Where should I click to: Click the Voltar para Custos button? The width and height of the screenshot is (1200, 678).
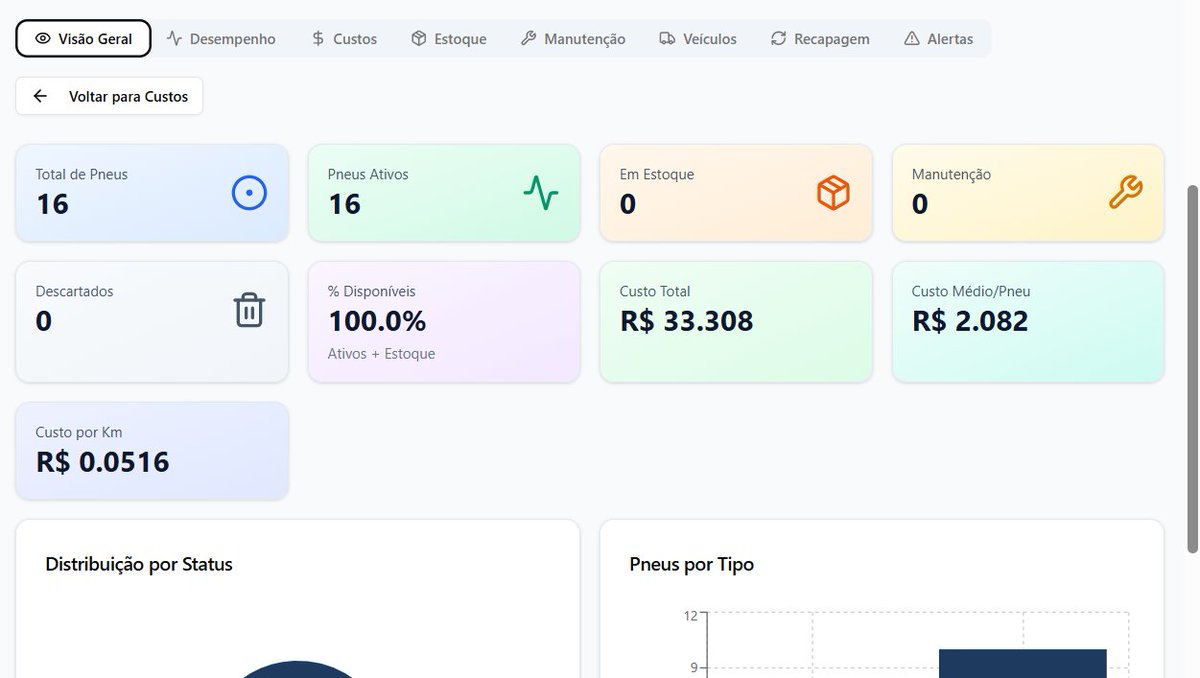click(109, 96)
